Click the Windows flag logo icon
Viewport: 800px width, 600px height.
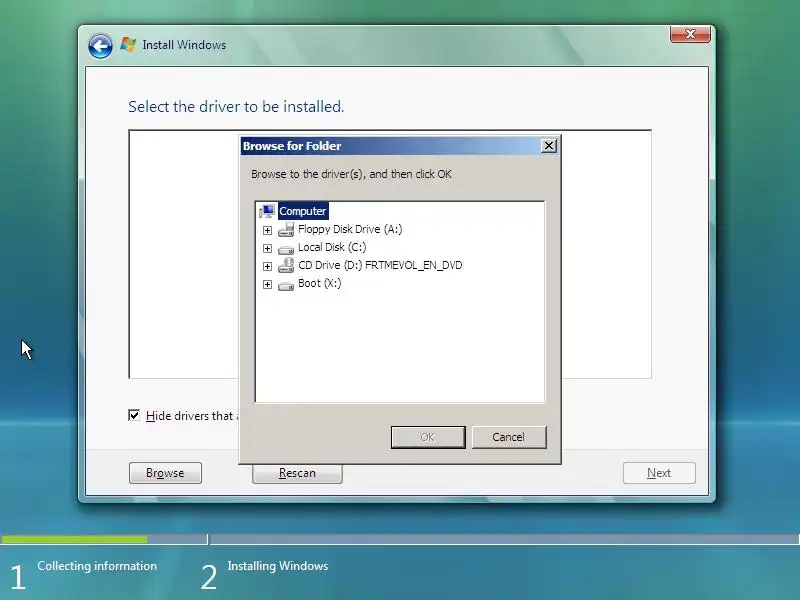coord(128,45)
